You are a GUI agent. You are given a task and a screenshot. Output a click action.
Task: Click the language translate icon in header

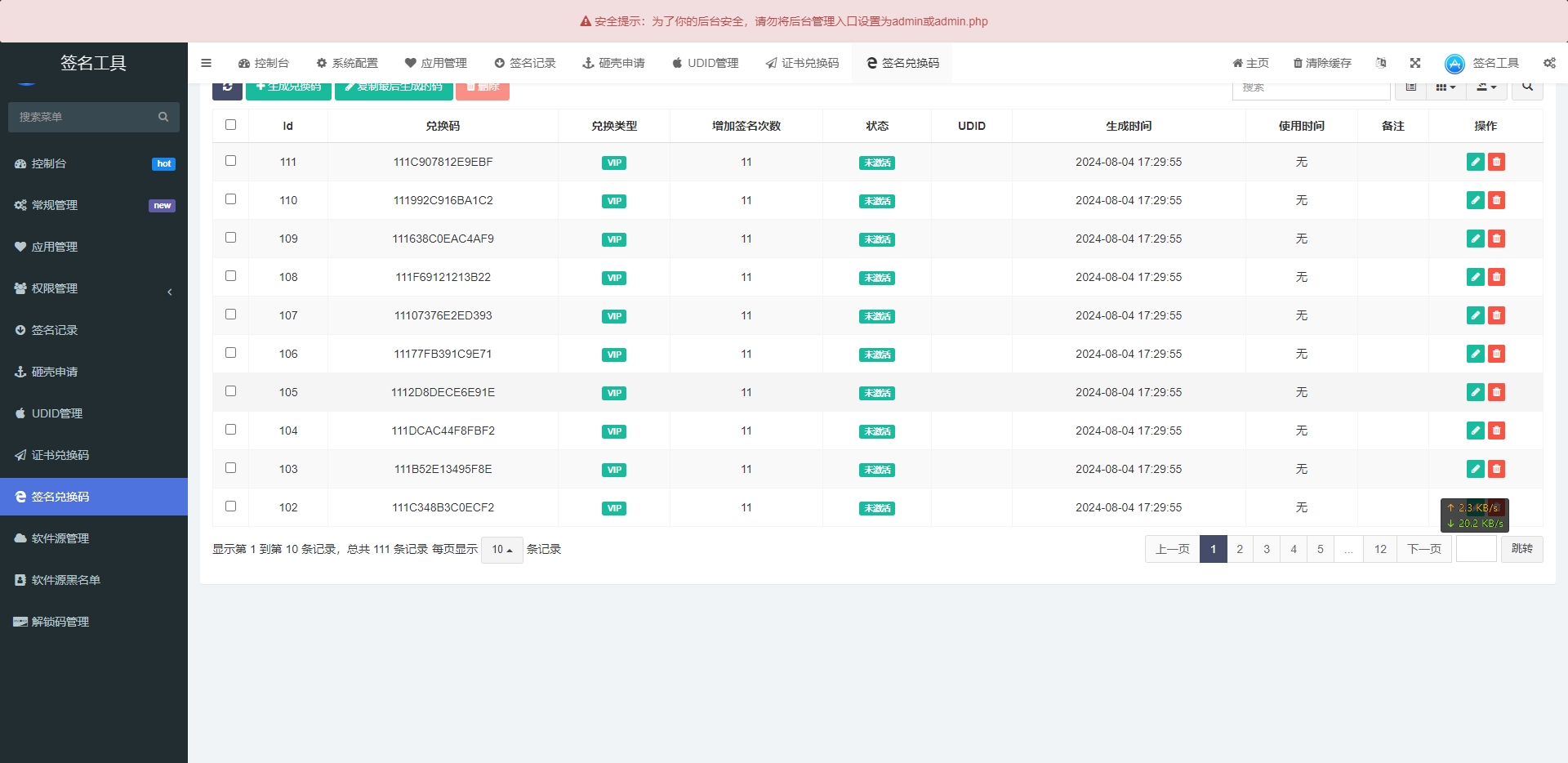tap(1381, 63)
